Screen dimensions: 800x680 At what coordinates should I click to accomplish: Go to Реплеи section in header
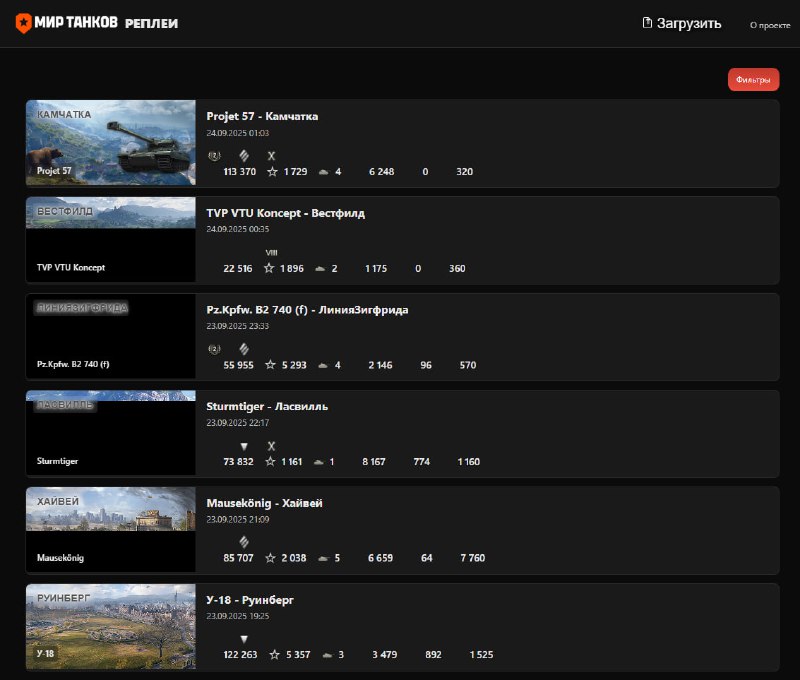coord(151,23)
